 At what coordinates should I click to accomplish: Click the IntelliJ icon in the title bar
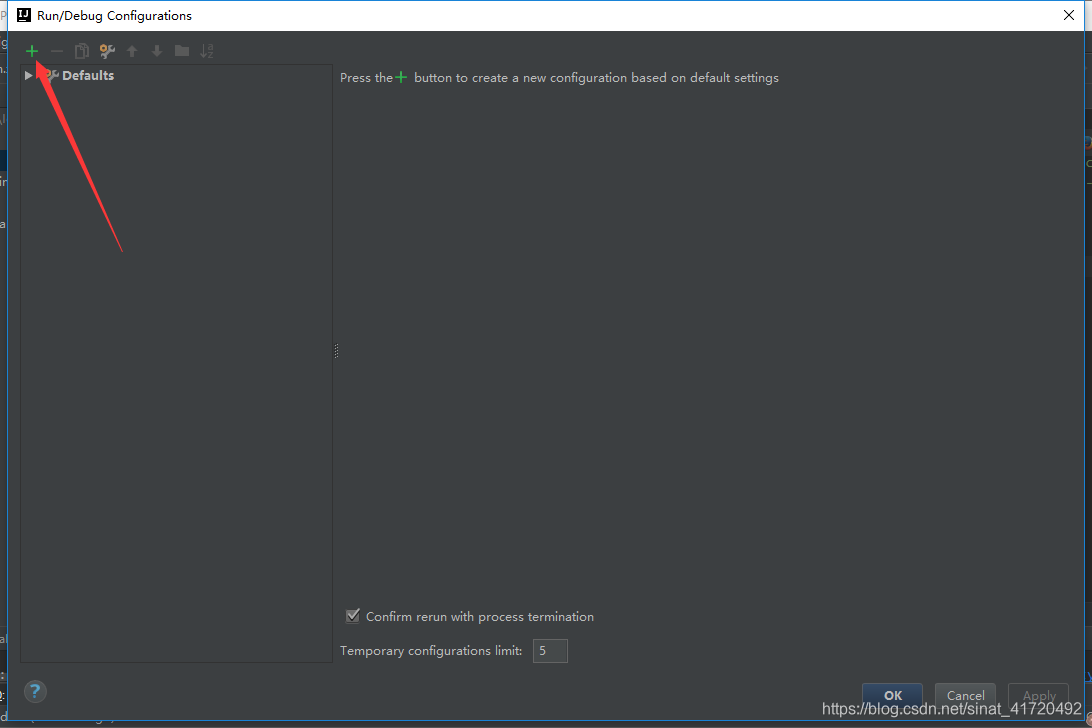(24, 15)
